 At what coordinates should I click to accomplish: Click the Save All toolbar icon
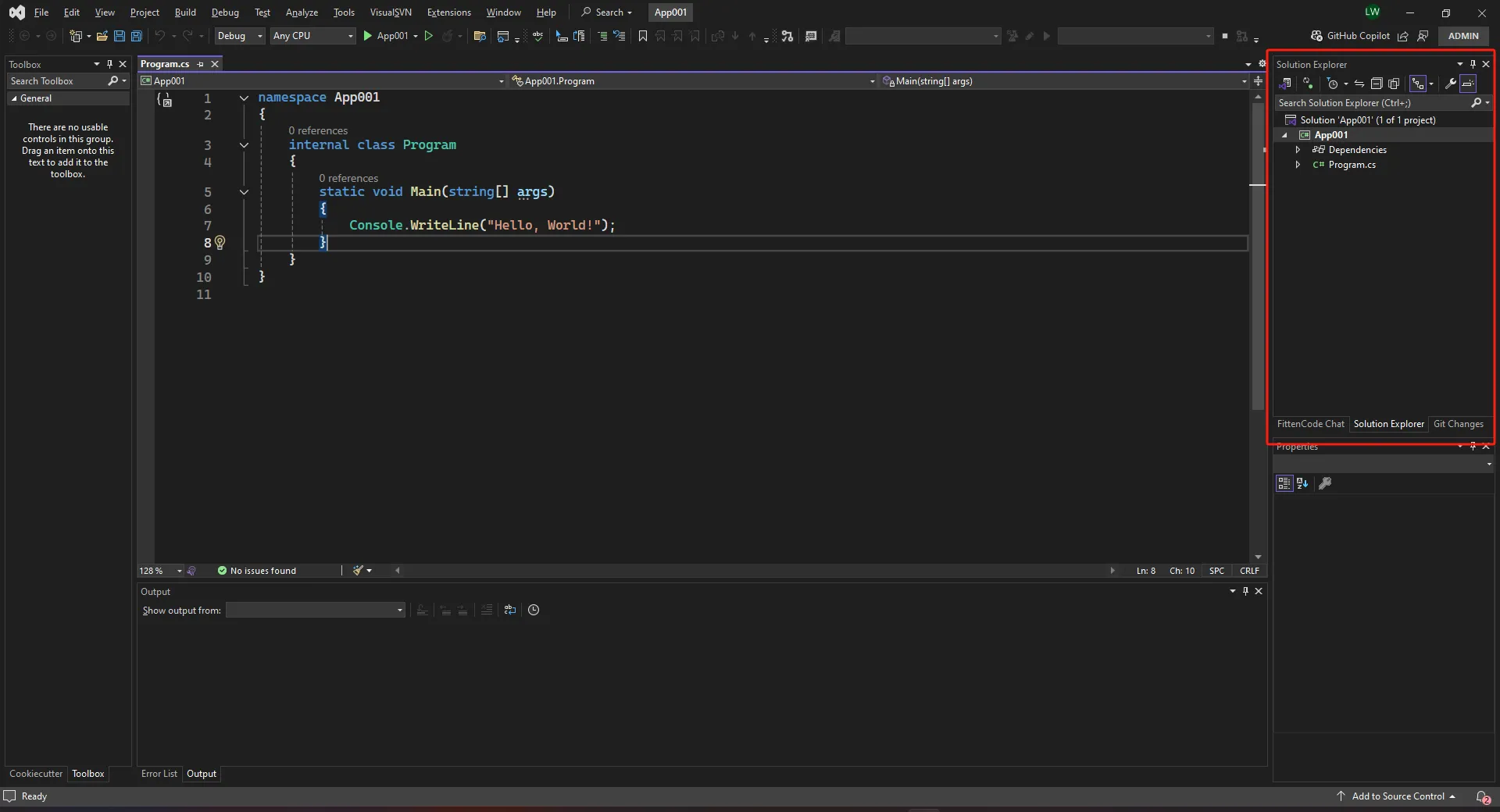point(137,36)
